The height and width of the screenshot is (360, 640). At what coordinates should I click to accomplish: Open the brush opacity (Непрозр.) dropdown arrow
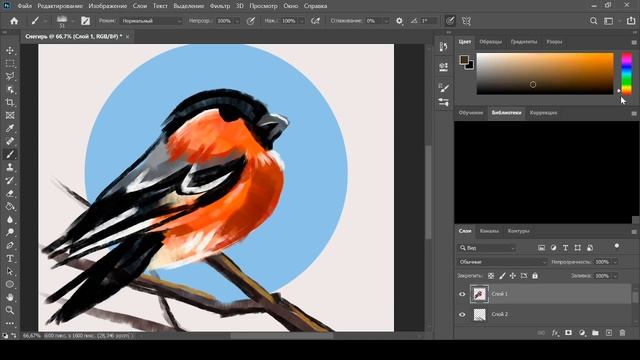(237, 21)
